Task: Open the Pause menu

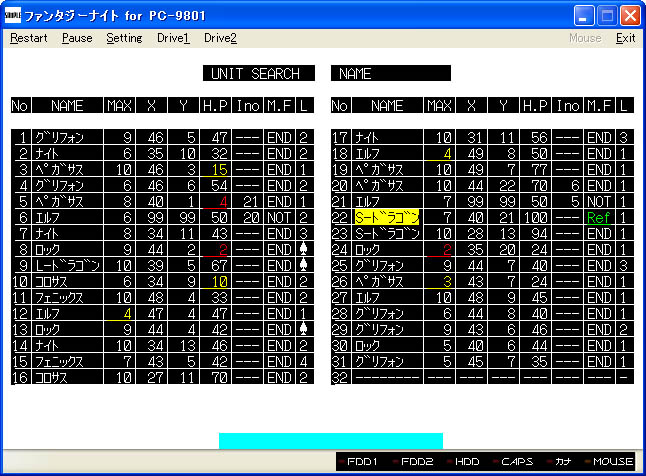Action: point(77,38)
